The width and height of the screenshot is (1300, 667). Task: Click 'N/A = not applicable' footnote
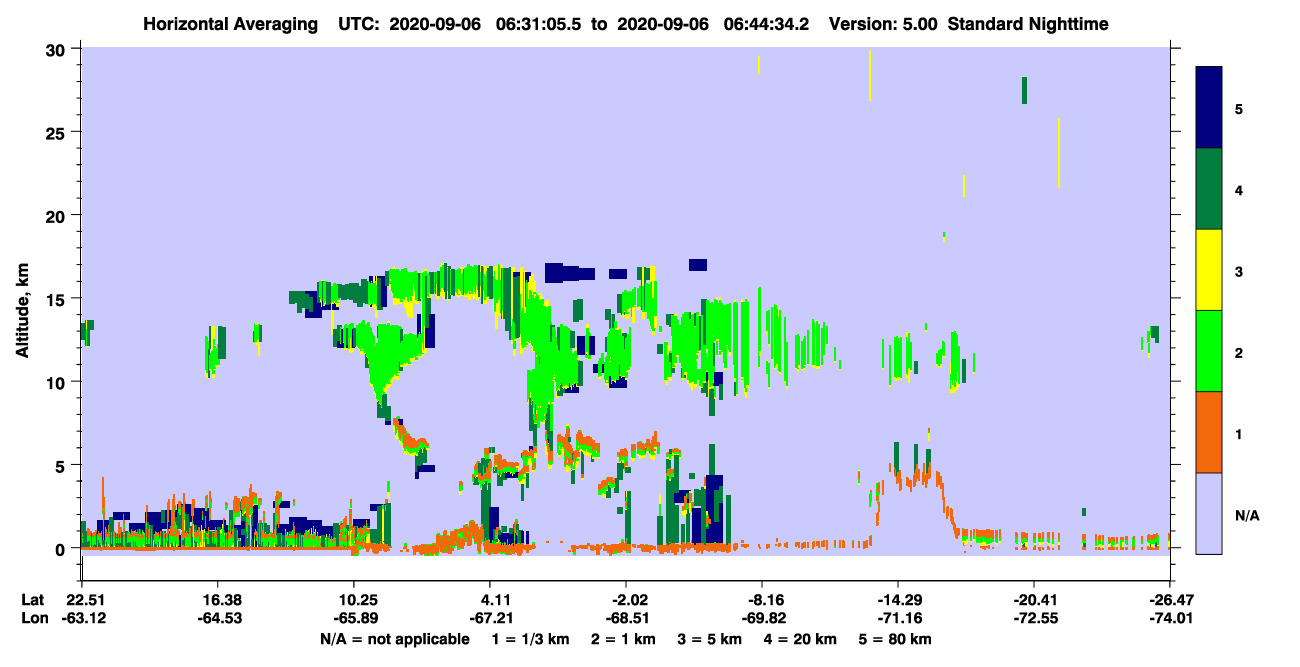(x=394, y=639)
